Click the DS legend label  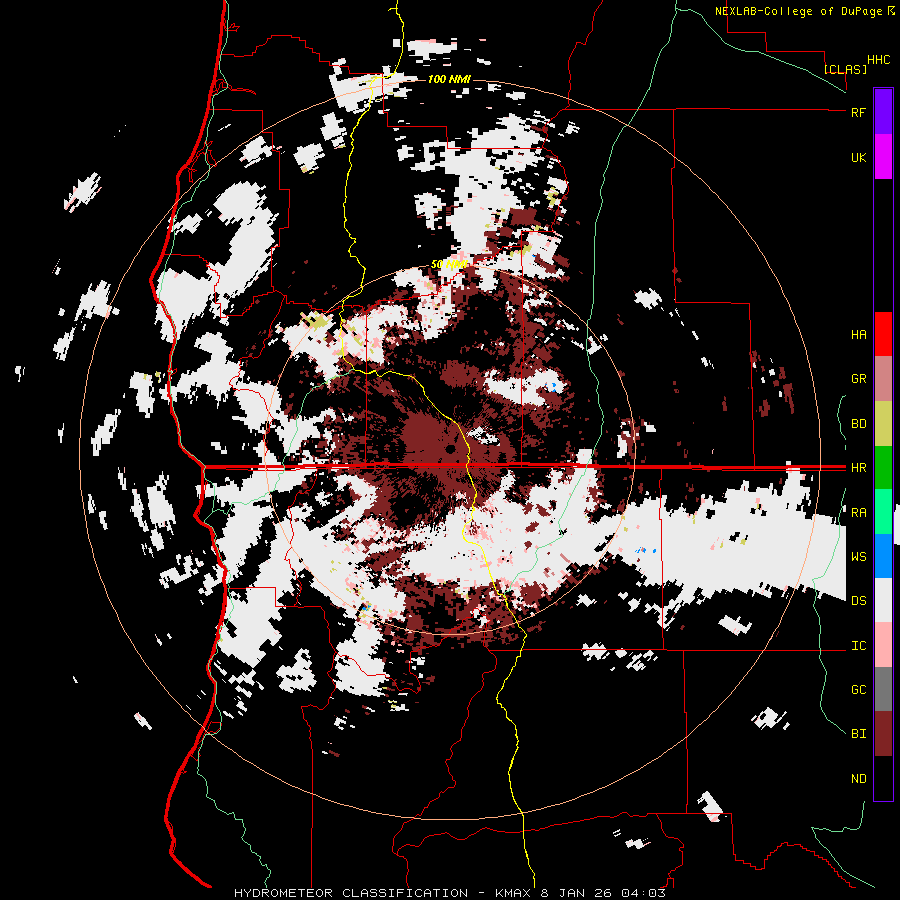pyautogui.click(x=858, y=601)
